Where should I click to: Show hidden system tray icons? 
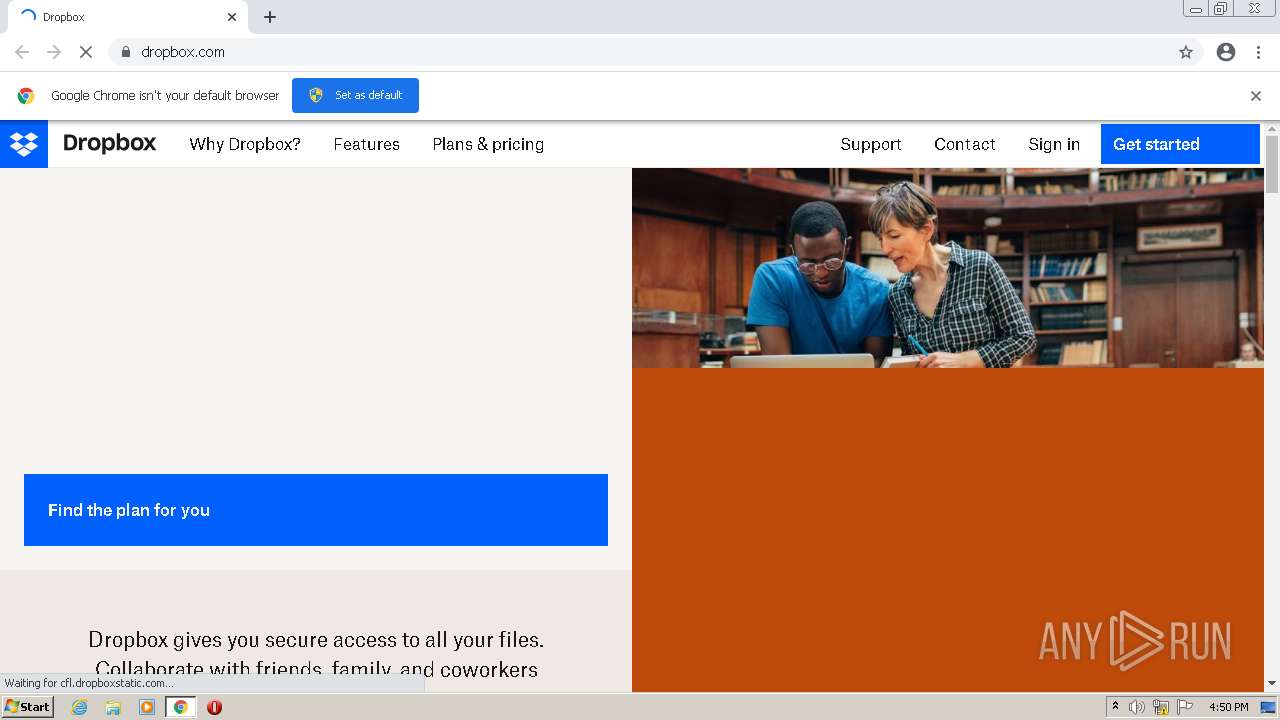pyautogui.click(x=1115, y=706)
